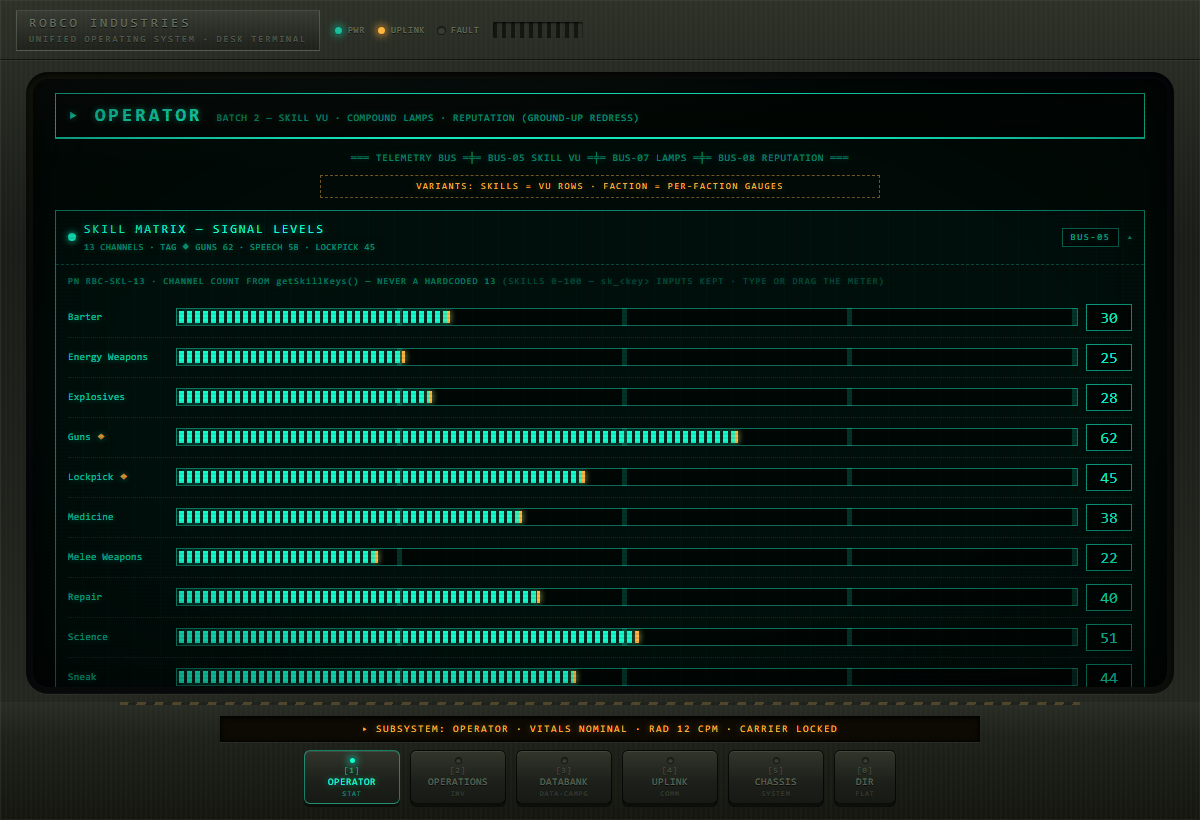The height and width of the screenshot is (820, 1200).
Task: Click the Melee Weapons field showing 22
Action: tap(1109, 557)
